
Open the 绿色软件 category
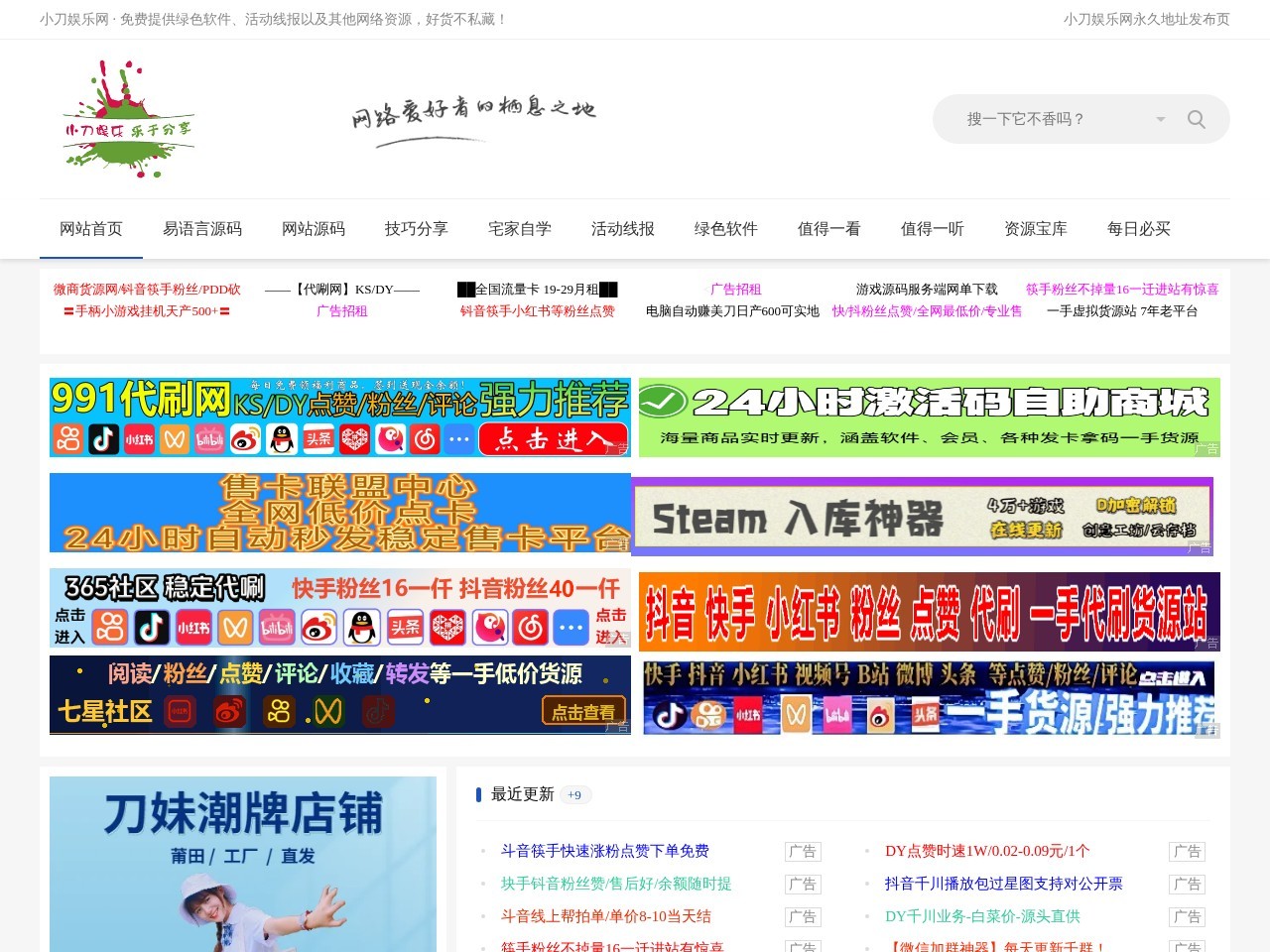coord(726,229)
